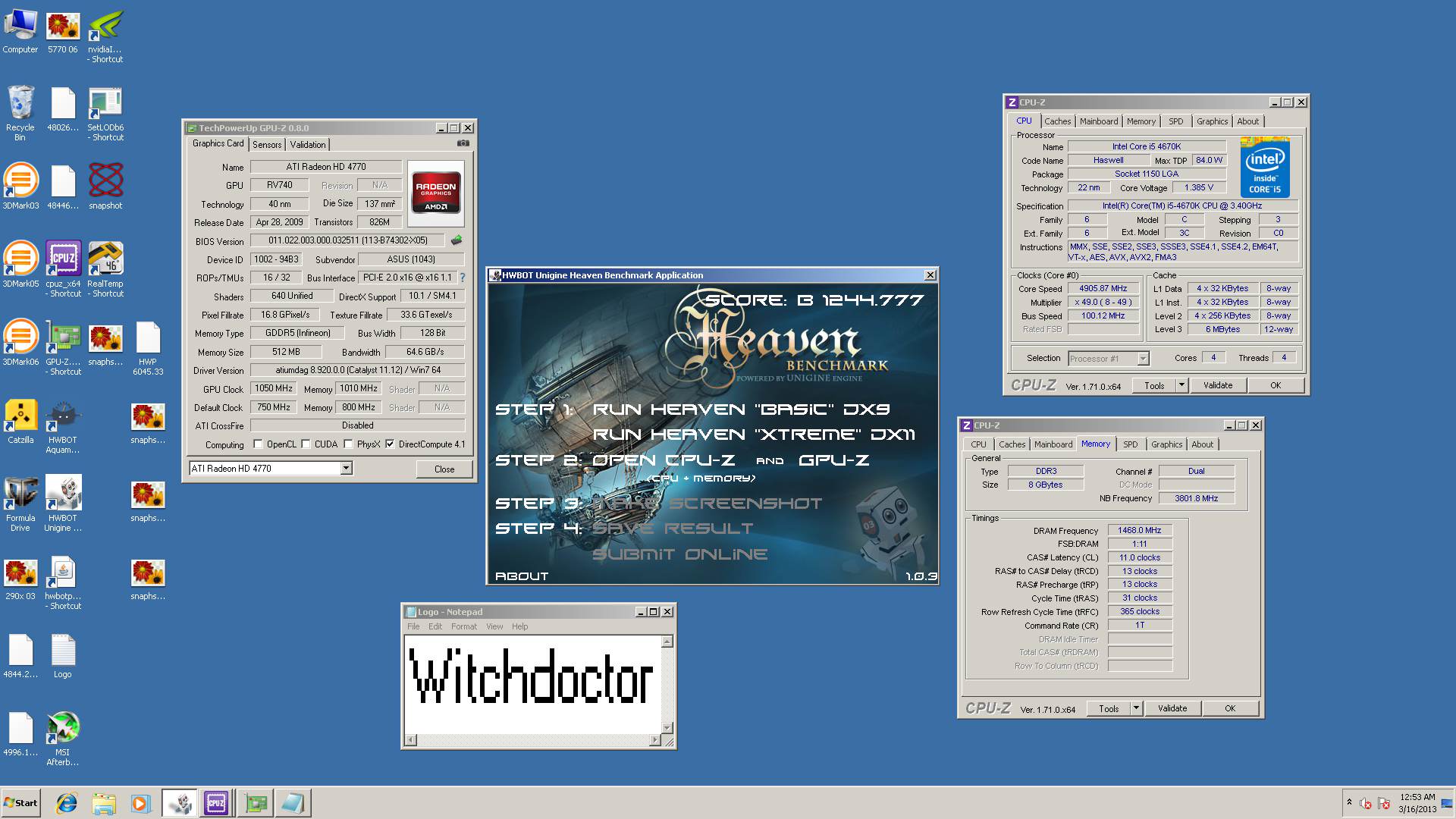Click About in HWBOT Heaven window
Screen dimensions: 1456x819
[522, 576]
